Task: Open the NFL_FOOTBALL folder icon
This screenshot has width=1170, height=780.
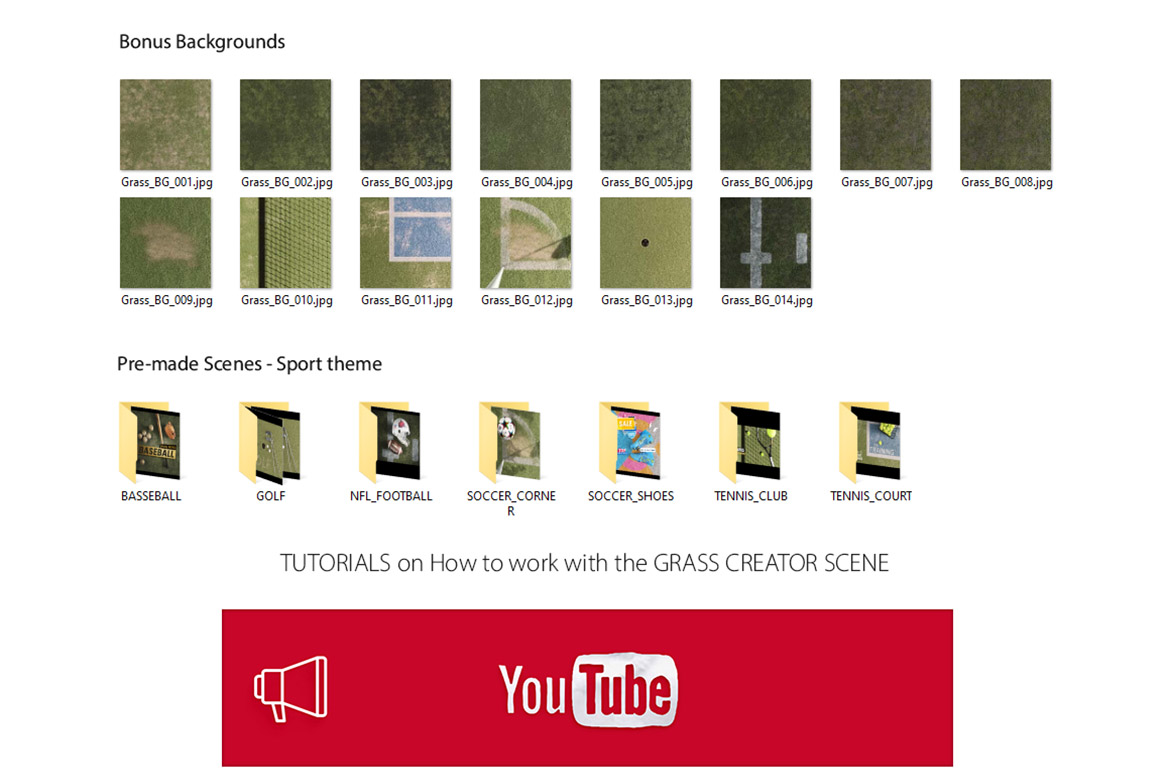Action: (390, 442)
